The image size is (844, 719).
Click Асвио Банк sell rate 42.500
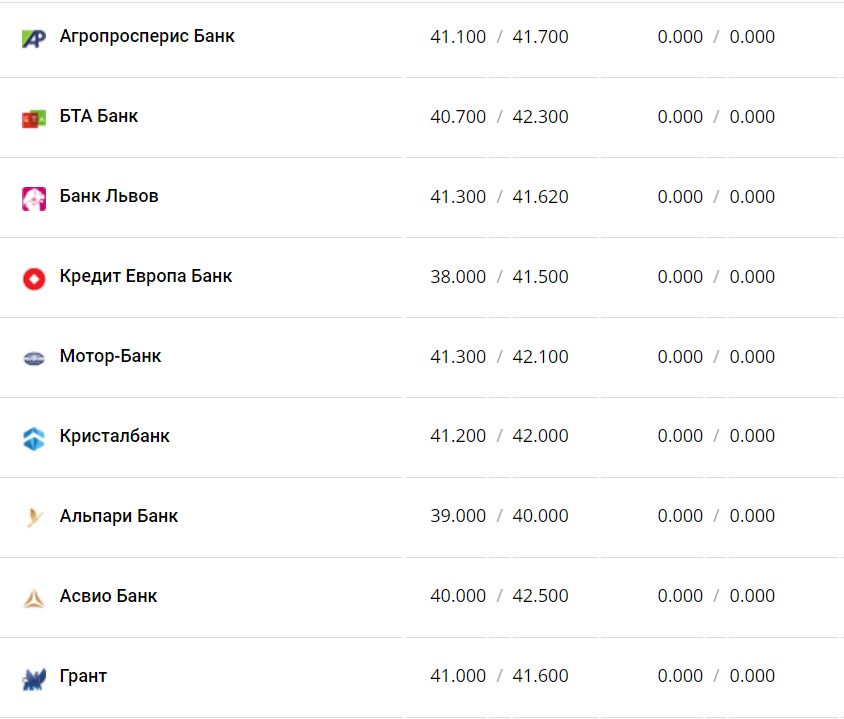pyautogui.click(x=540, y=596)
